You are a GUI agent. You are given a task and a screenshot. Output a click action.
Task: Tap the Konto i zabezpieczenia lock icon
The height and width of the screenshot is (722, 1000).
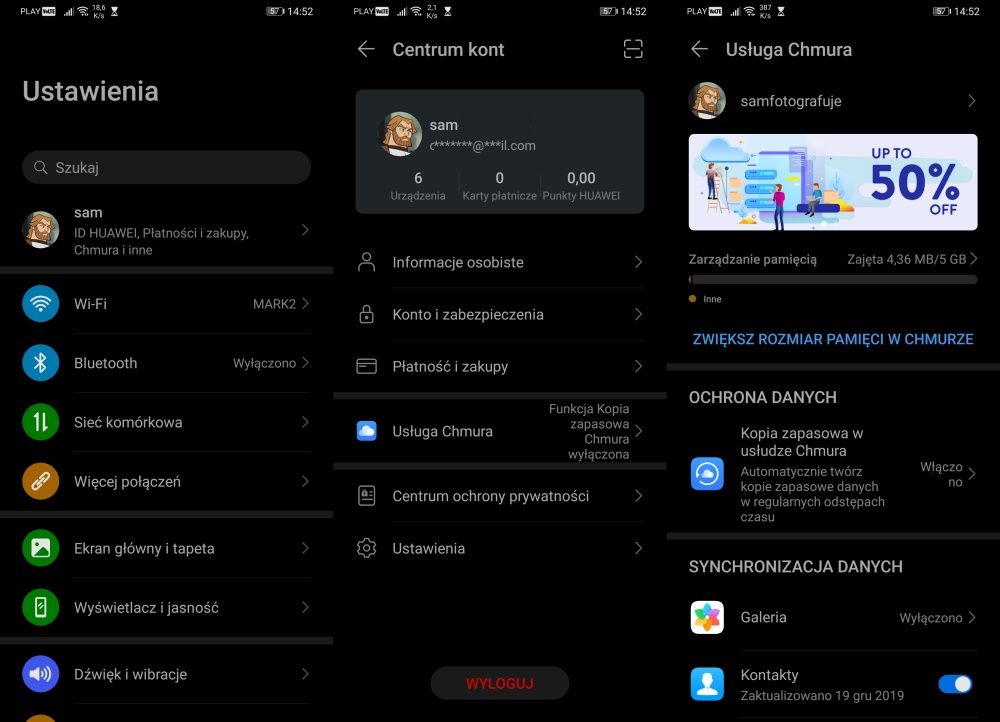(367, 314)
